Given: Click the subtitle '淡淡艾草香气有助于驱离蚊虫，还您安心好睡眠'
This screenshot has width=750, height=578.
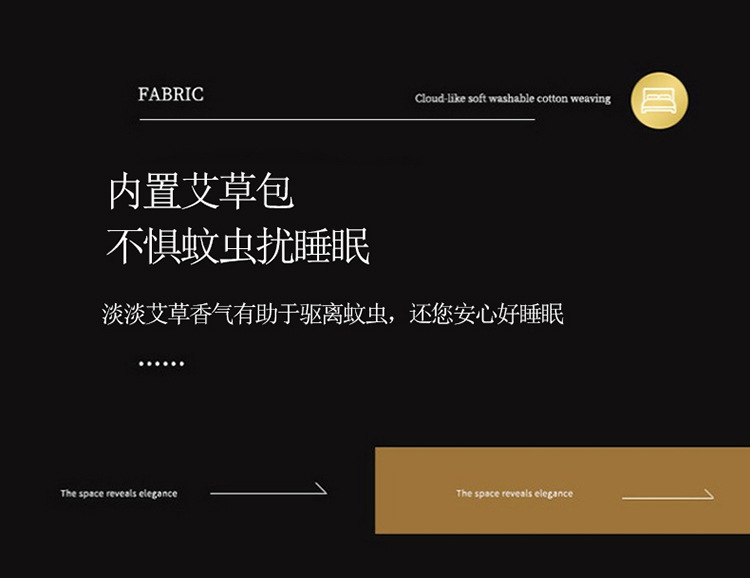Looking at the screenshot, I should click(333, 314).
